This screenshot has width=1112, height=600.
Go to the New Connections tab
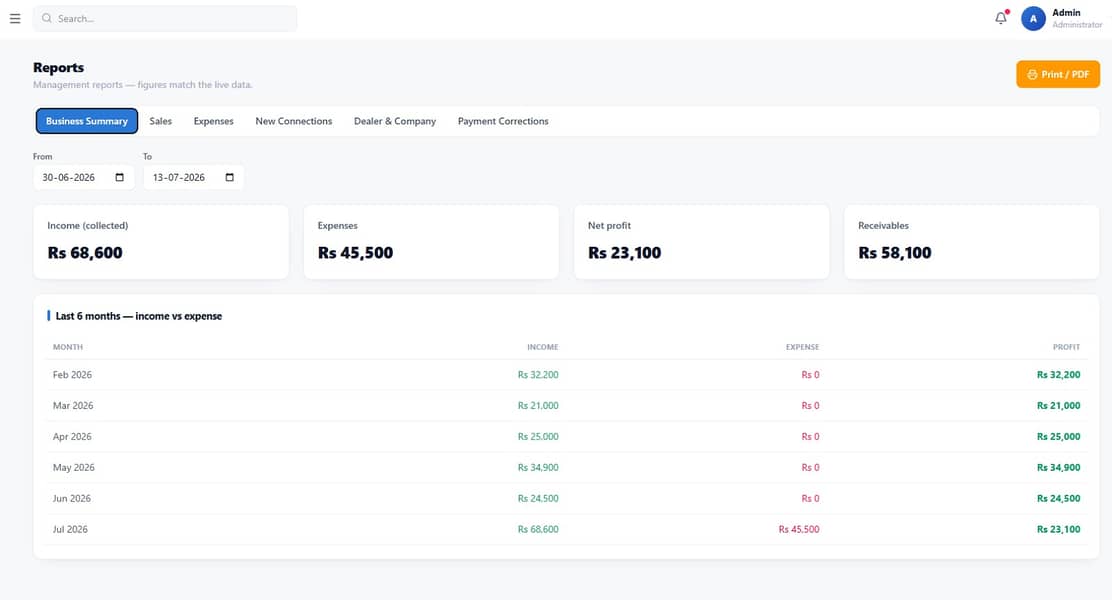click(294, 121)
